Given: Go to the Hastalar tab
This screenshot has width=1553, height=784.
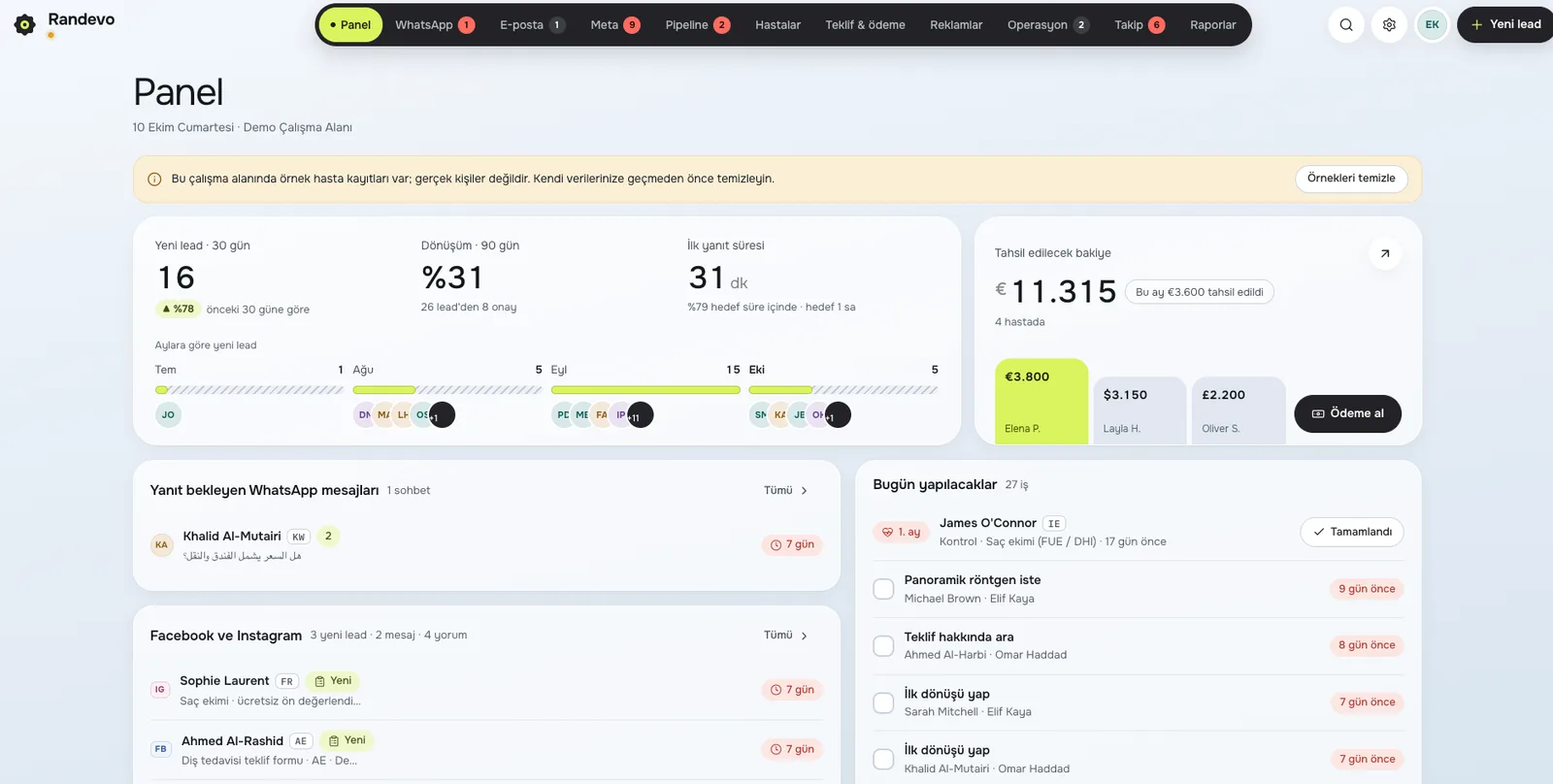Looking at the screenshot, I should tap(778, 25).
